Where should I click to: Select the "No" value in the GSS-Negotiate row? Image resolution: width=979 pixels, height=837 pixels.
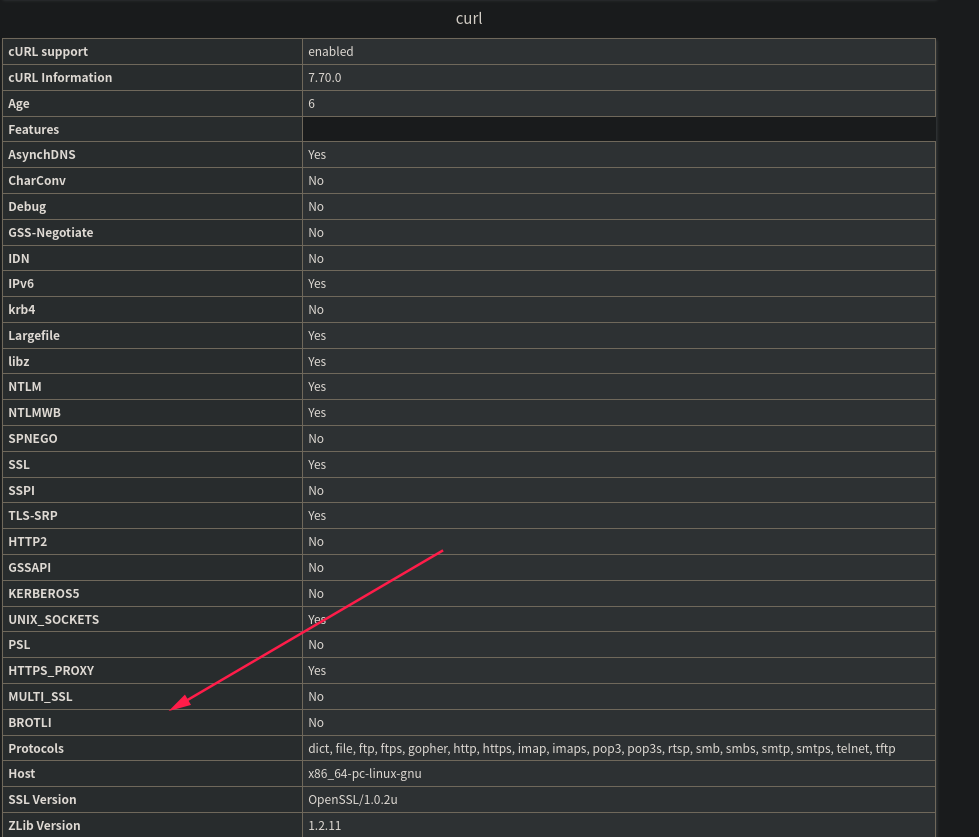[316, 232]
